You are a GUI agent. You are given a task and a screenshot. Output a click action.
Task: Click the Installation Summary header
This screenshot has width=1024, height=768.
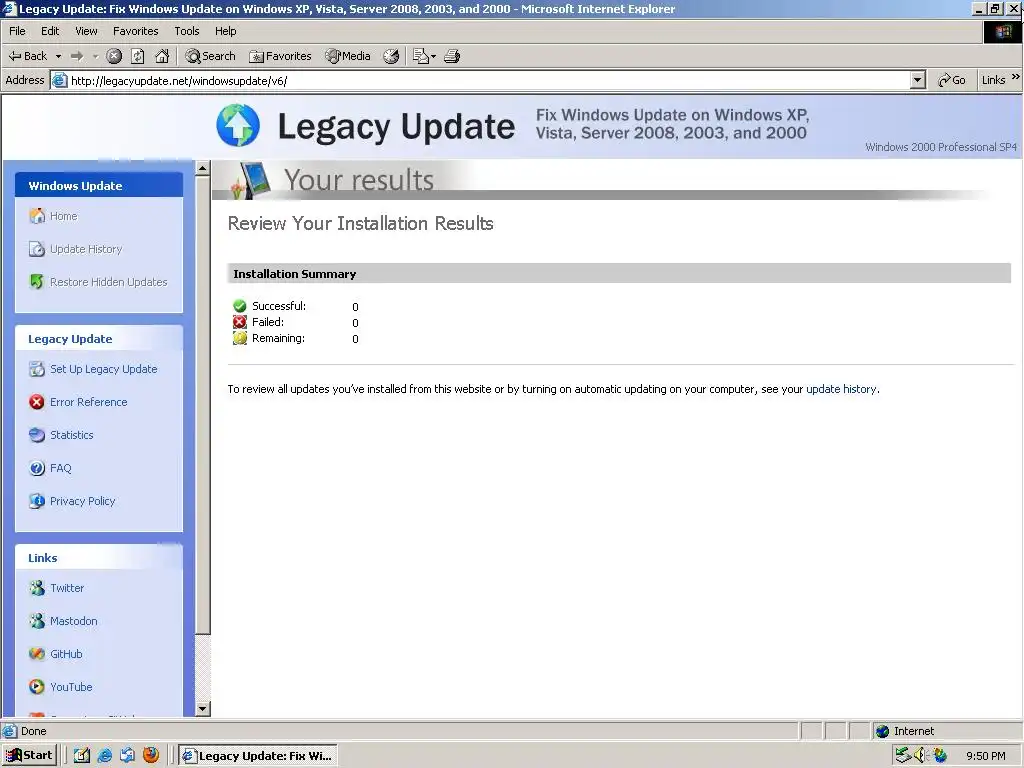[x=619, y=274]
